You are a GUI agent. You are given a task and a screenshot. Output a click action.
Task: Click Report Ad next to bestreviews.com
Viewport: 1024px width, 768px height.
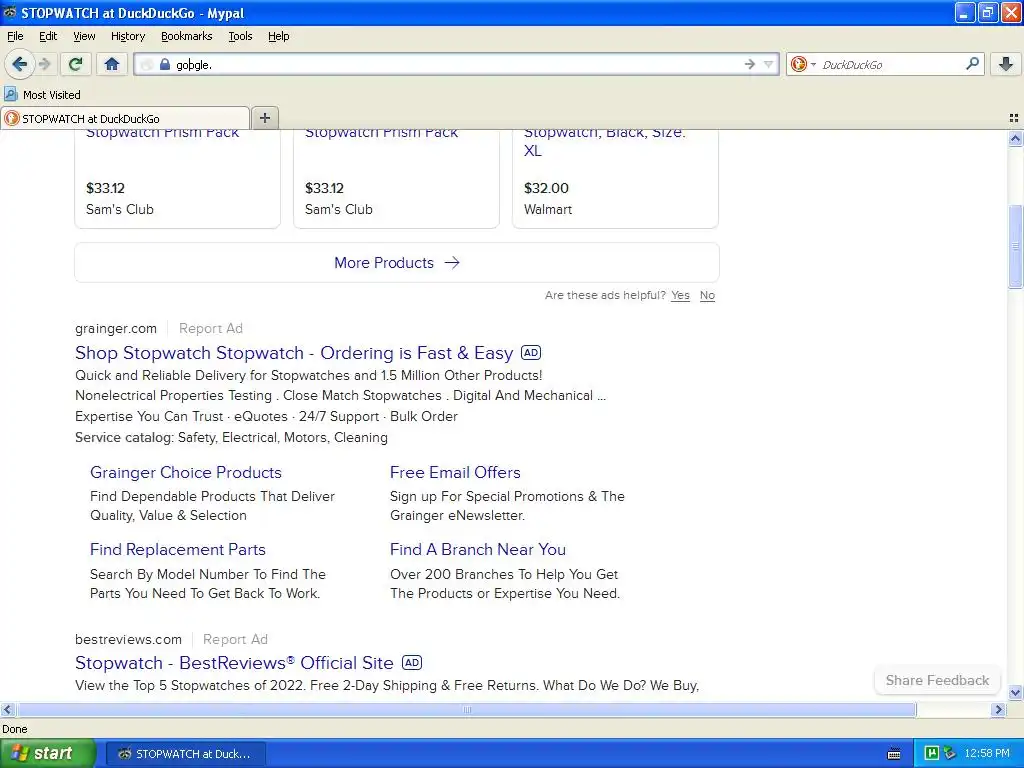coord(235,639)
